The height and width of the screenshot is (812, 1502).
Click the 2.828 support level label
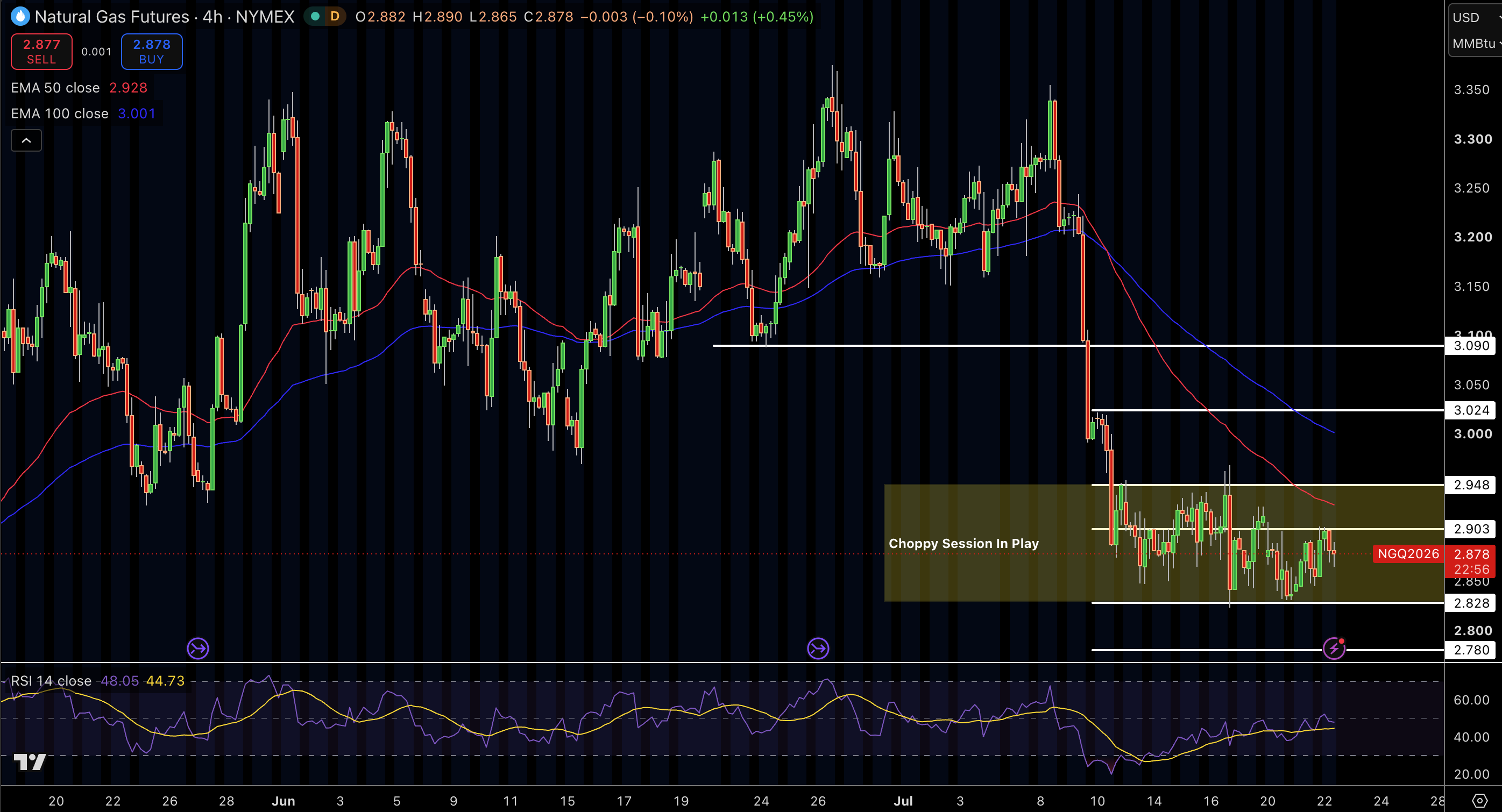tap(1470, 603)
